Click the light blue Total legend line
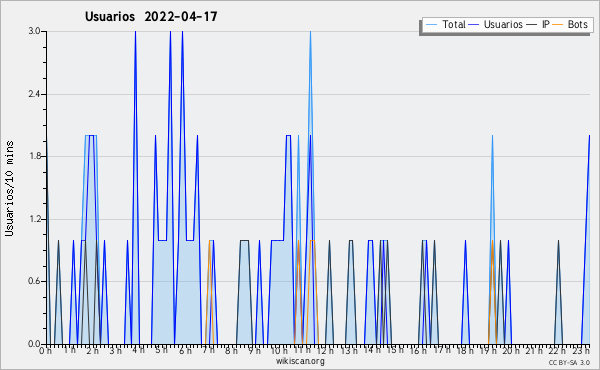The width and height of the screenshot is (600, 370). coord(431,25)
